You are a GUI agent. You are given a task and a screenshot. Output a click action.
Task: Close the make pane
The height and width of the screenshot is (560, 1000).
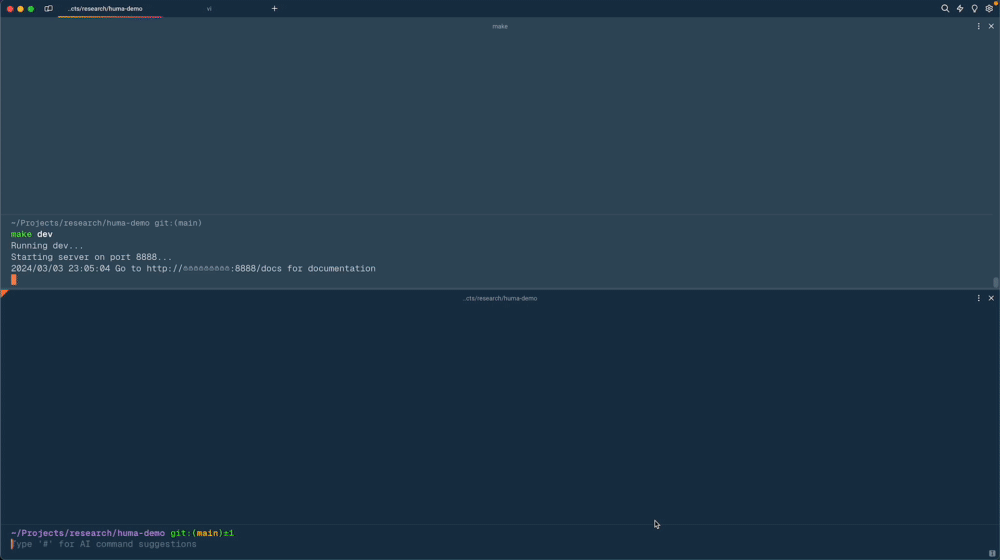991,26
